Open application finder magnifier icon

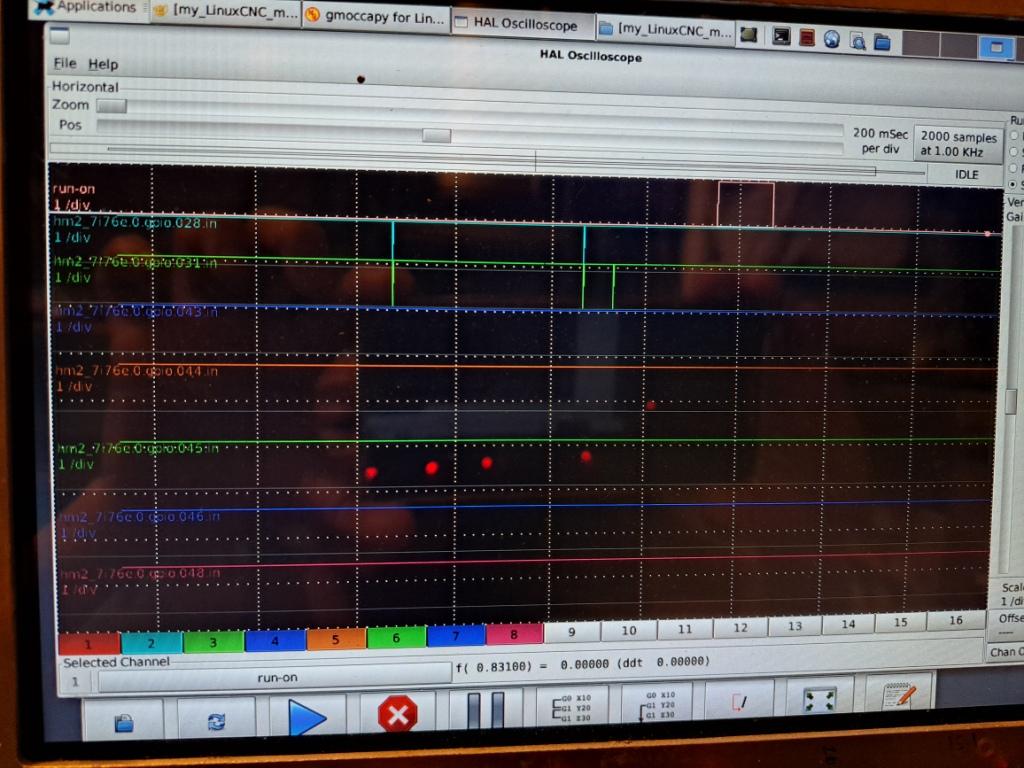coord(857,41)
